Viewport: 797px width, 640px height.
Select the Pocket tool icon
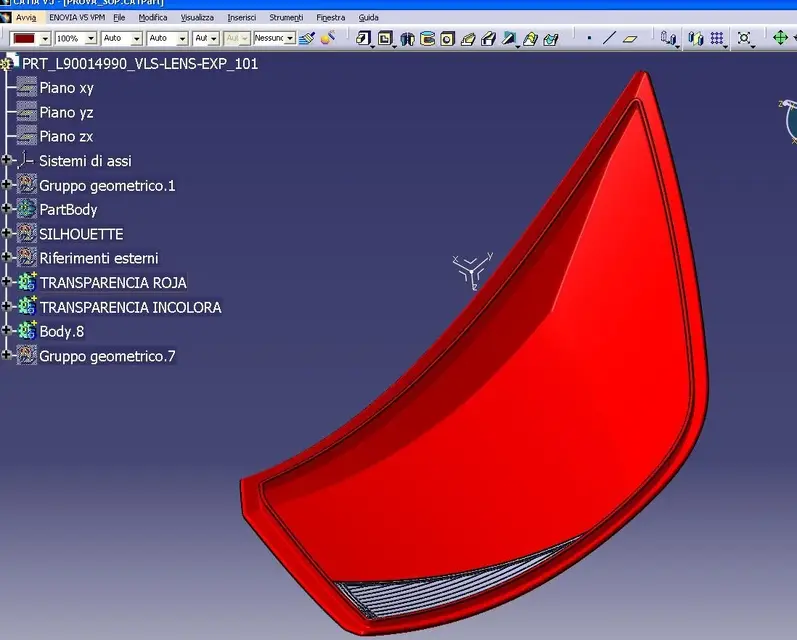click(385, 38)
